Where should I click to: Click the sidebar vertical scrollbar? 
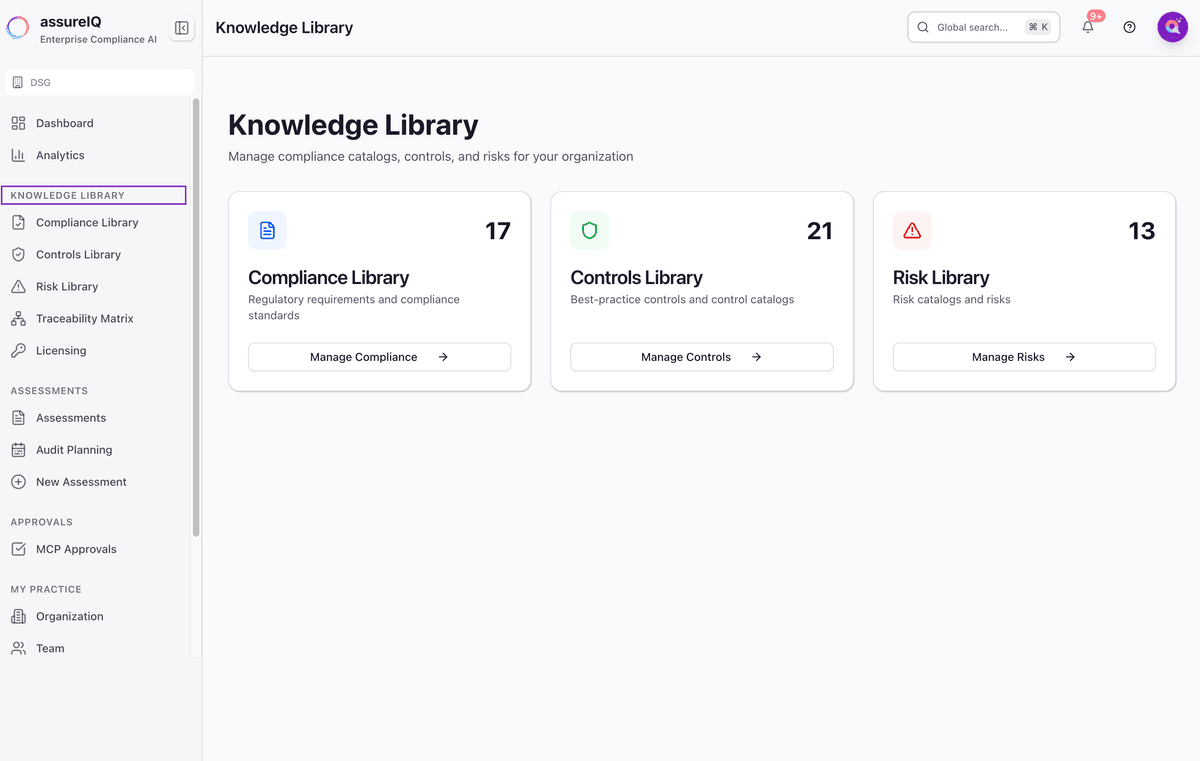tap(196, 317)
